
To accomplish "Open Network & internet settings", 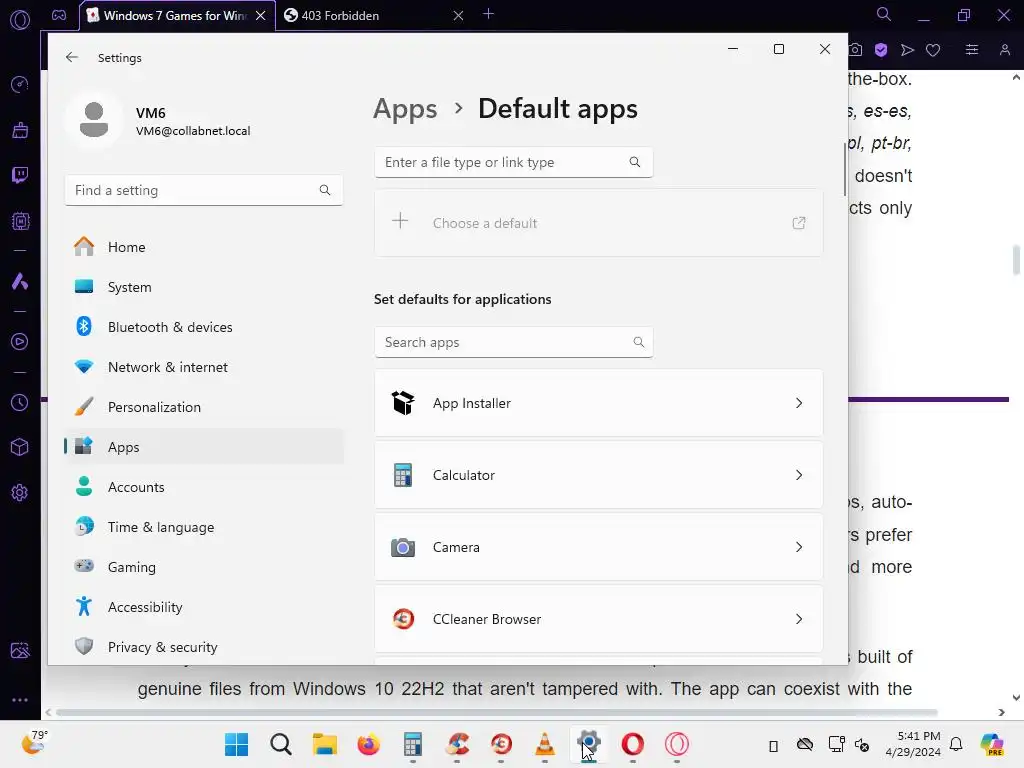I will [204, 367].
